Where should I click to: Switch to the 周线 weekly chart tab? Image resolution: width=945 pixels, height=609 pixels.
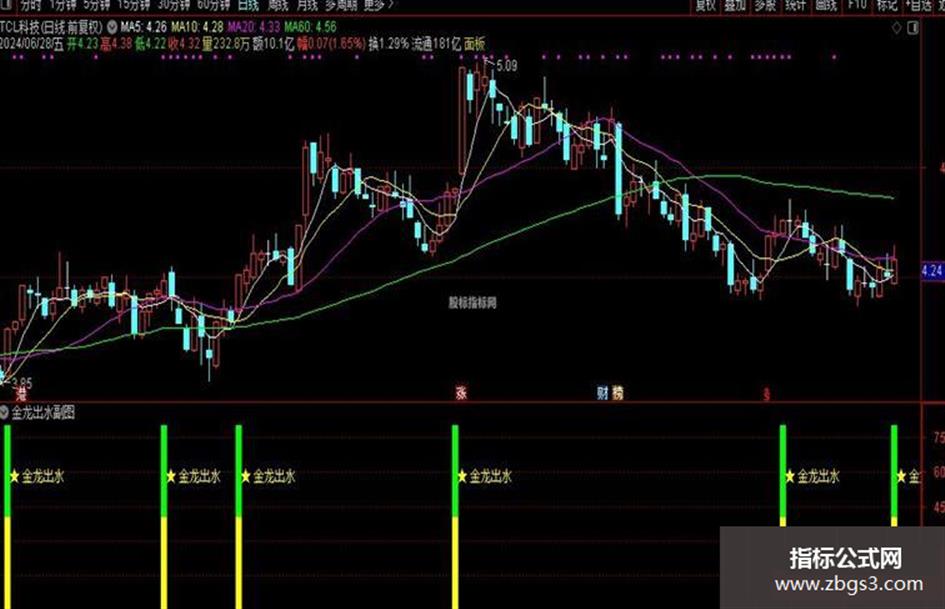point(278,5)
